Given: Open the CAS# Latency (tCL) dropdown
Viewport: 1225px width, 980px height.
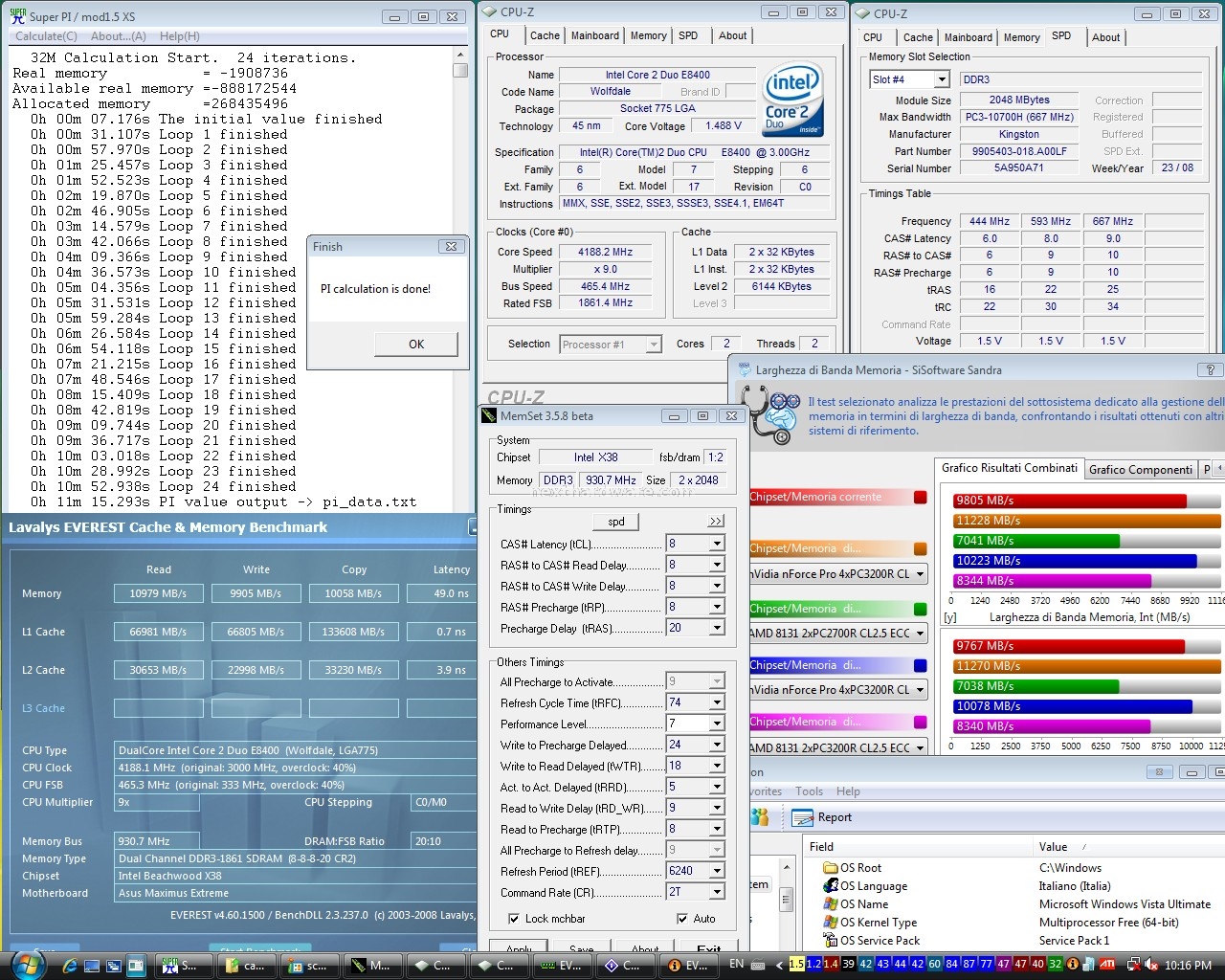Looking at the screenshot, I should 716,544.
